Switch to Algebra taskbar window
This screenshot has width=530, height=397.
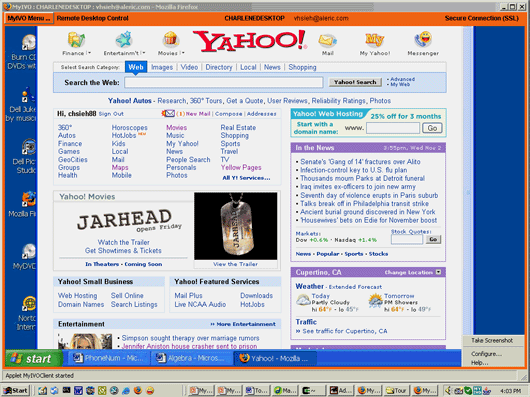tap(191, 358)
